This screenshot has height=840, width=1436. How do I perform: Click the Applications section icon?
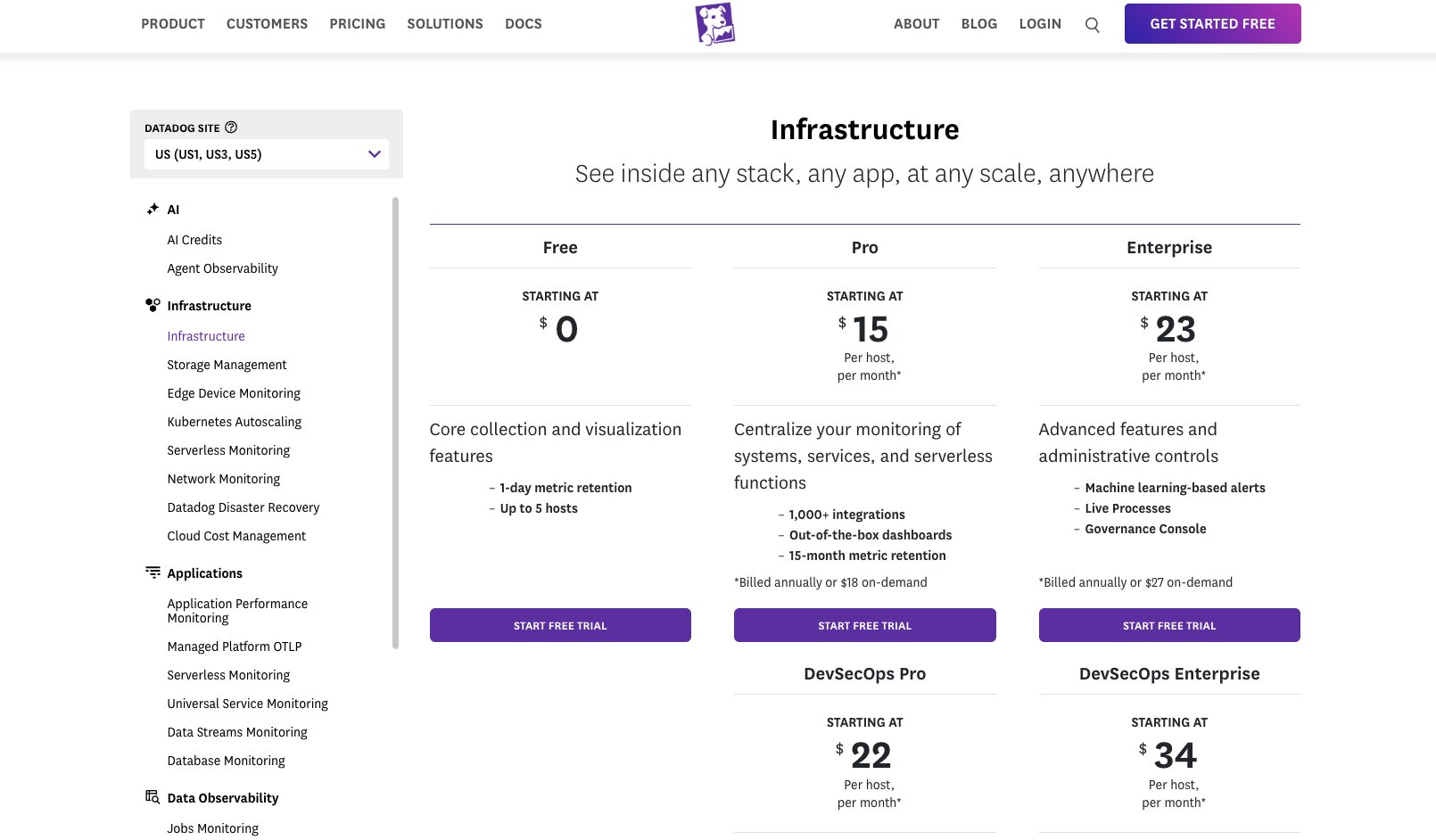coord(153,572)
